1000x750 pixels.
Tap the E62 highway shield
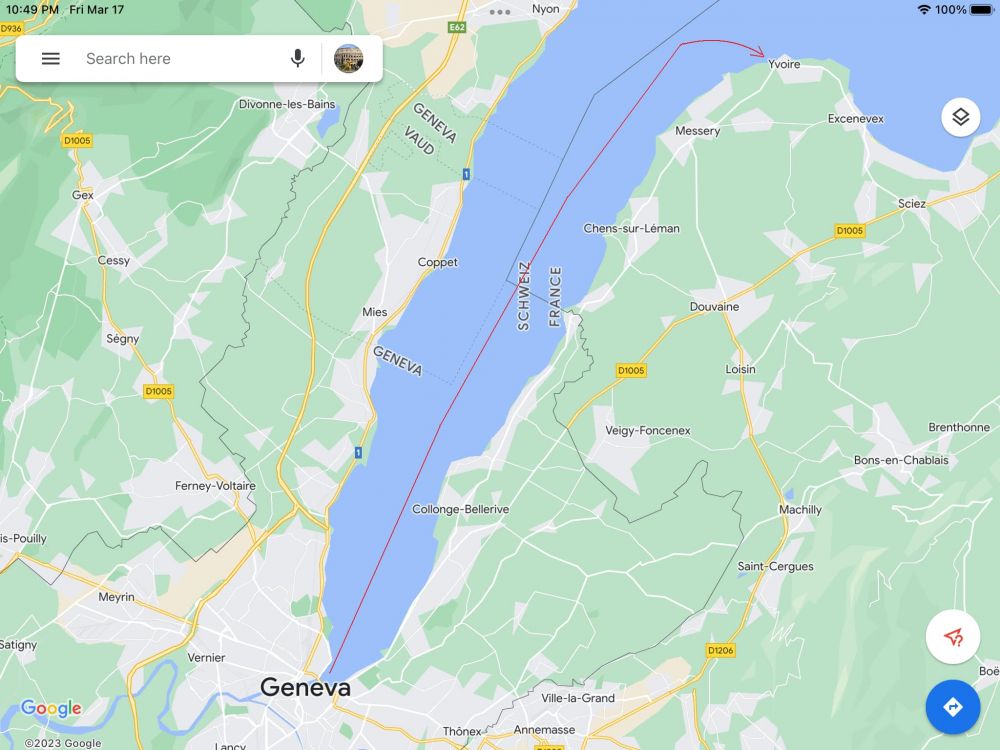[457, 27]
